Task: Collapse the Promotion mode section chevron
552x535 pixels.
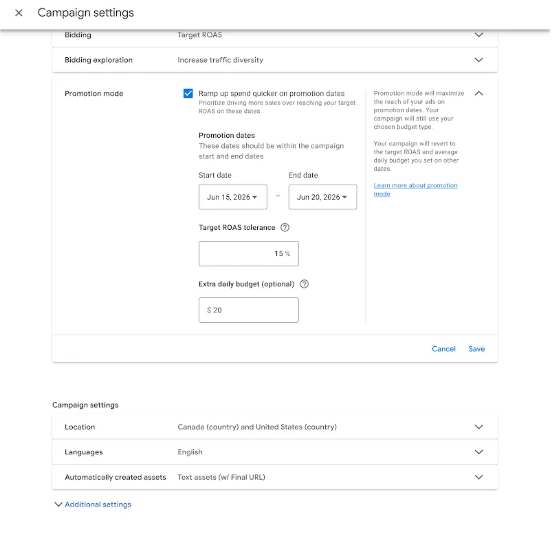Action: pos(478,93)
